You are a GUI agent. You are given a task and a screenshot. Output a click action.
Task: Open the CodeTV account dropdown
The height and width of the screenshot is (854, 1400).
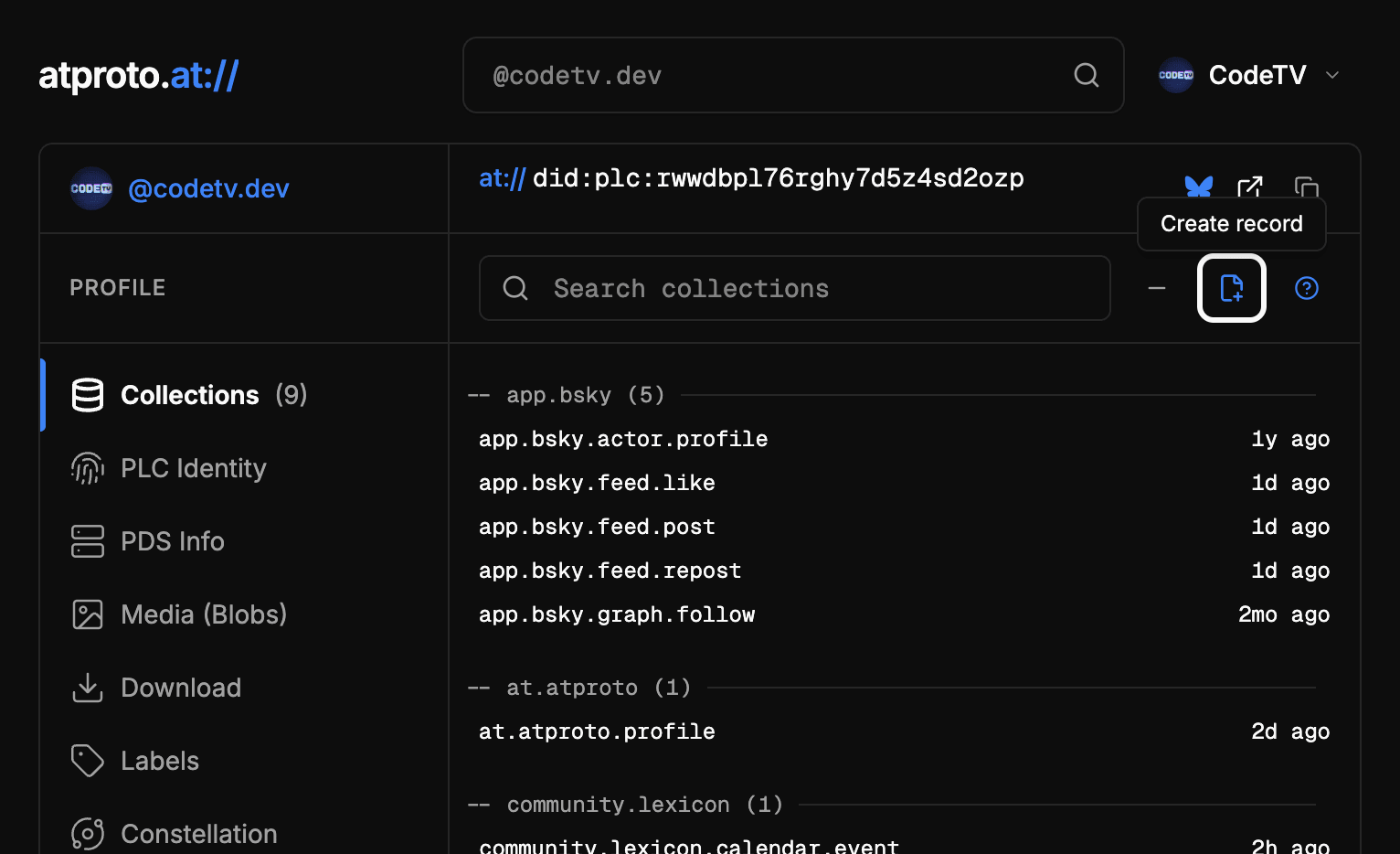[x=1249, y=75]
